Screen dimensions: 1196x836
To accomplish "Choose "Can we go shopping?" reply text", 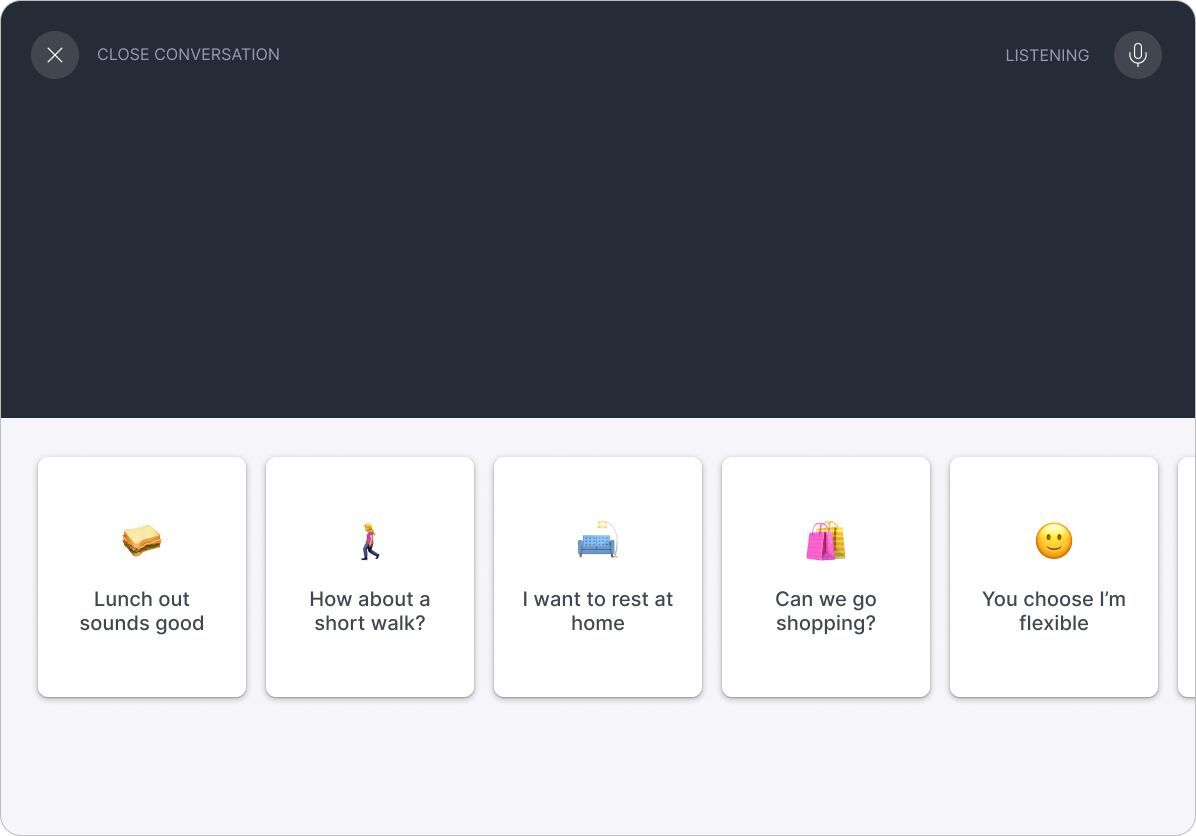I will pyautogui.click(x=826, y=611).
